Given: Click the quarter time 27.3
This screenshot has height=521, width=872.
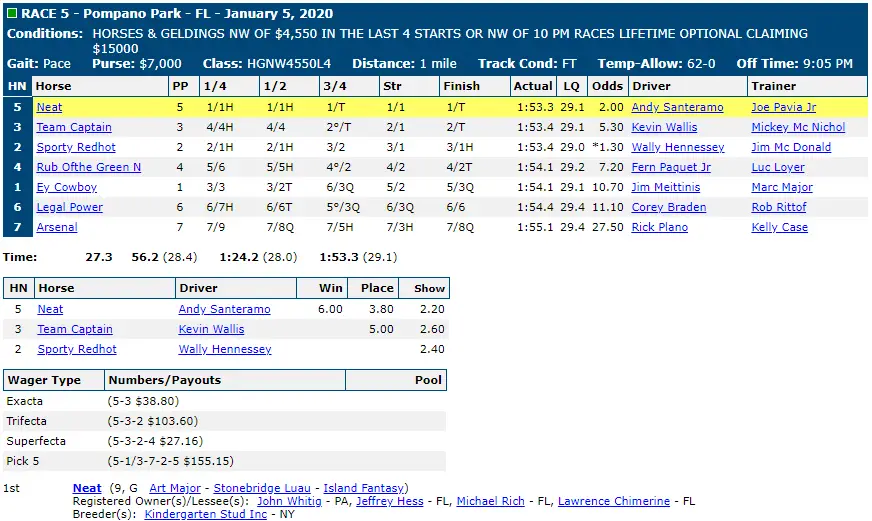Looking at the screenshot, I should click(x=99, y=257).
